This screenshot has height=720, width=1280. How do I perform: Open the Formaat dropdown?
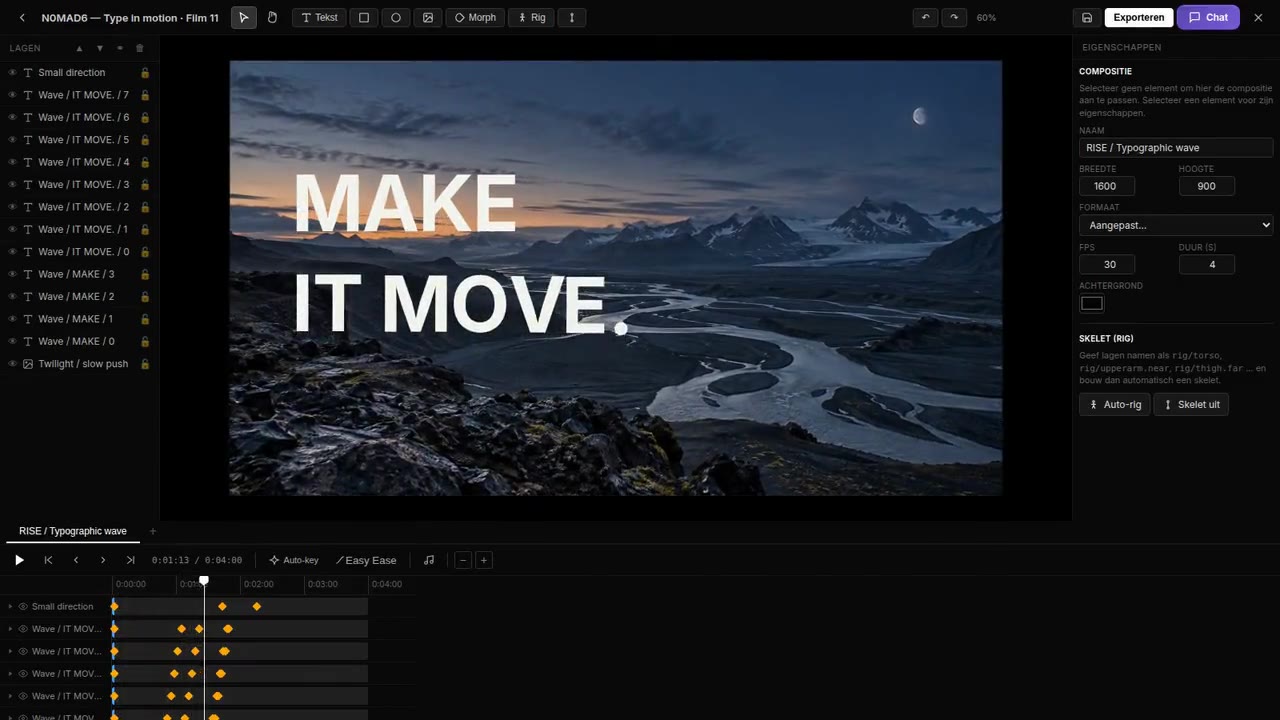pyautogui.click(x=1176, y=225)
